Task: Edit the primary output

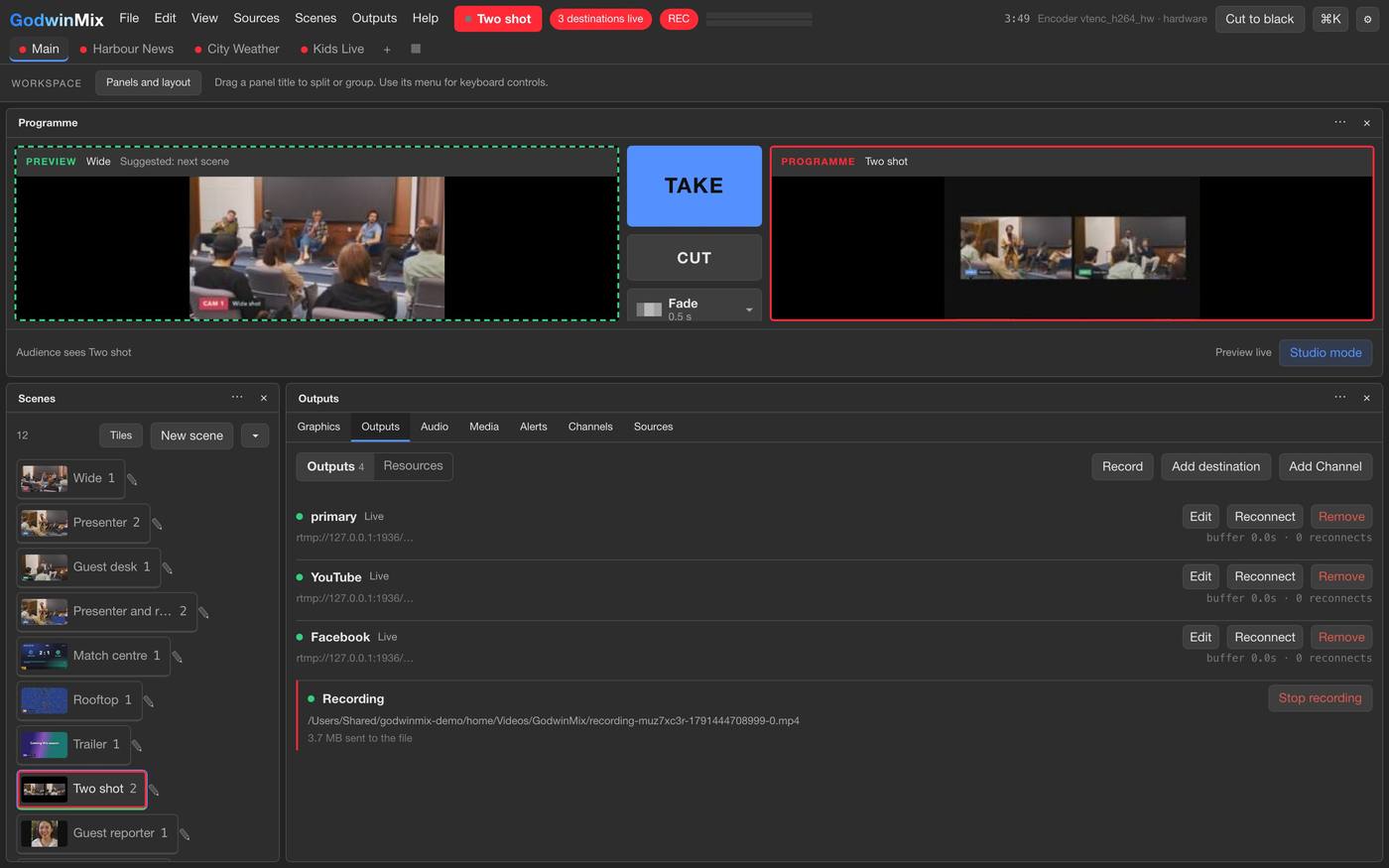Action: click(x=1200, y=517)
